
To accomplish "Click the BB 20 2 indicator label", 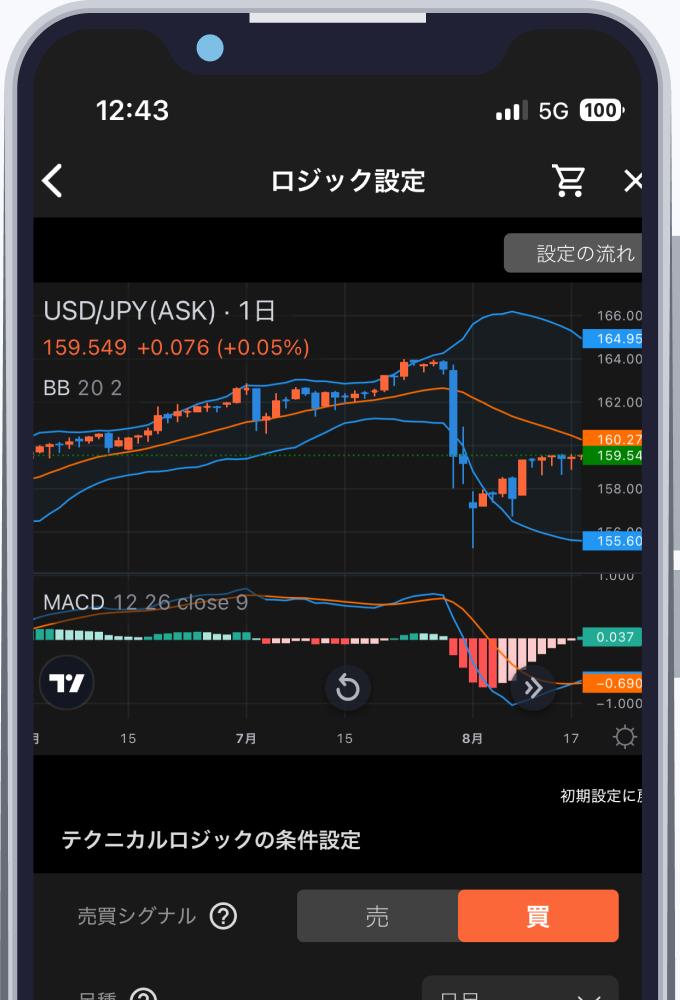I will coord(82,388).
